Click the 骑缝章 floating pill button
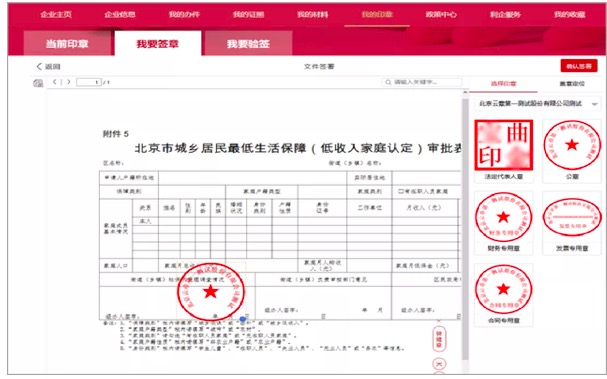607x379 pixels. [x=439, y=339]
